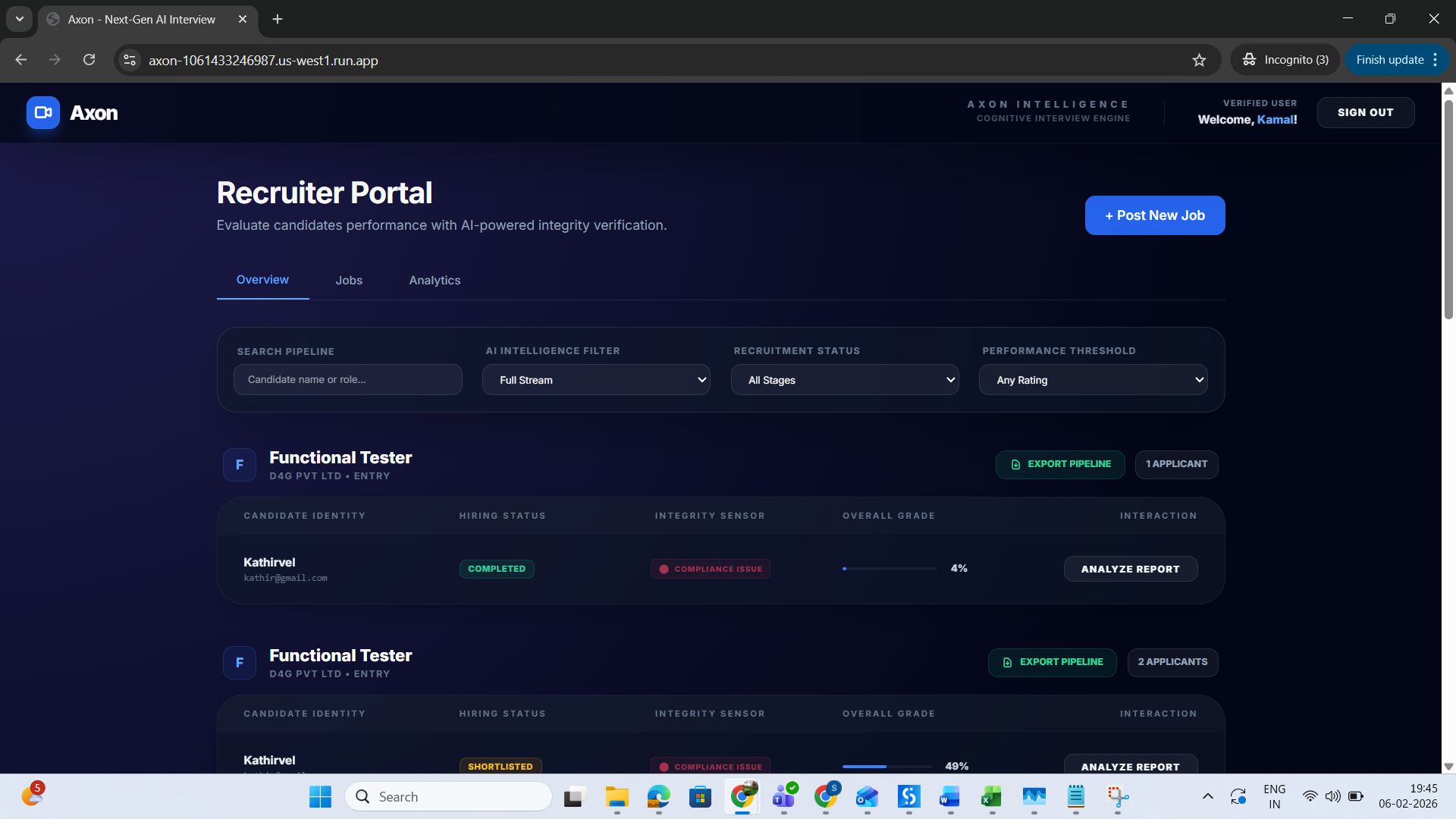
Task: Open the site information icon in address bar
Action: (130, 60)
